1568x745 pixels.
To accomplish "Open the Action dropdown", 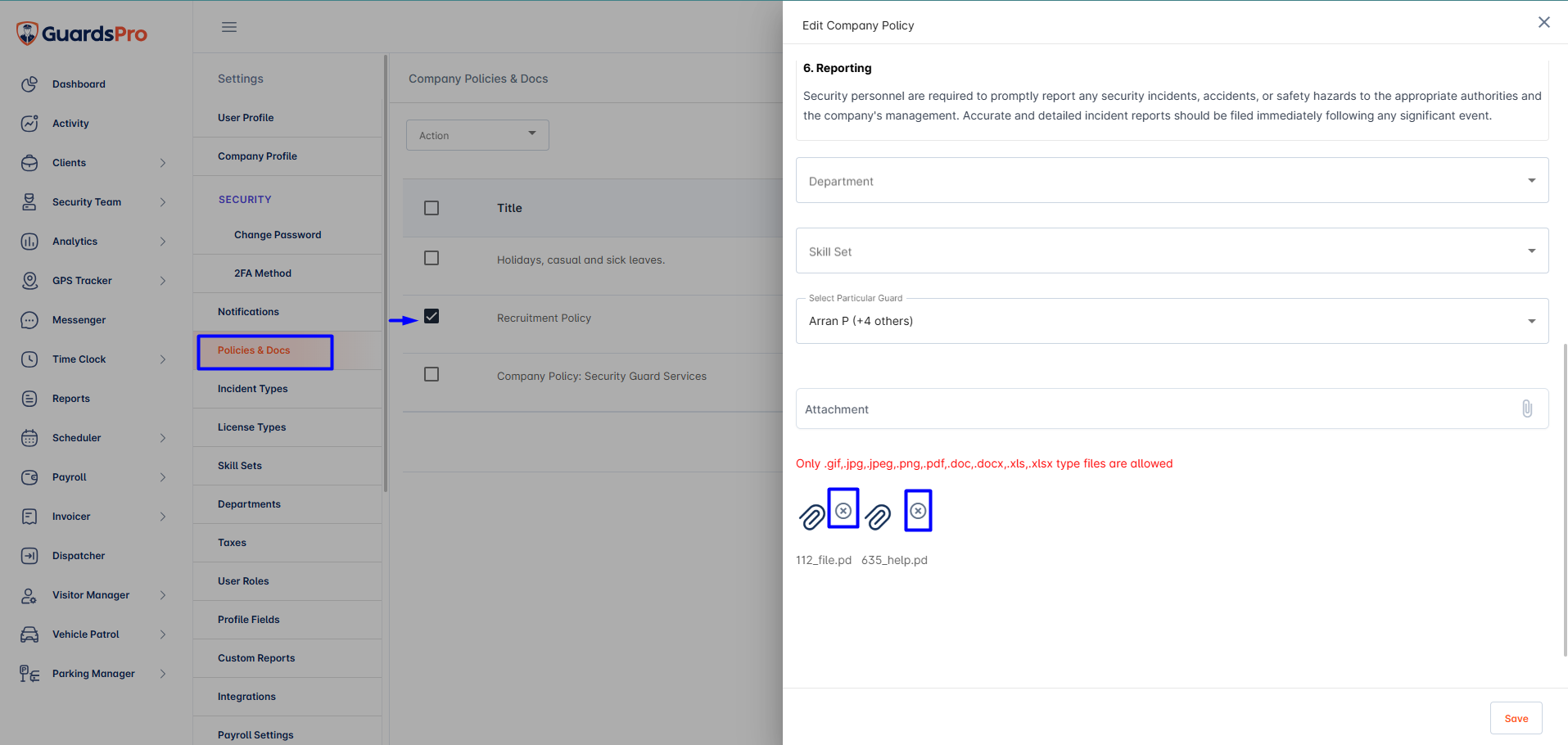I will click(477, 135).
